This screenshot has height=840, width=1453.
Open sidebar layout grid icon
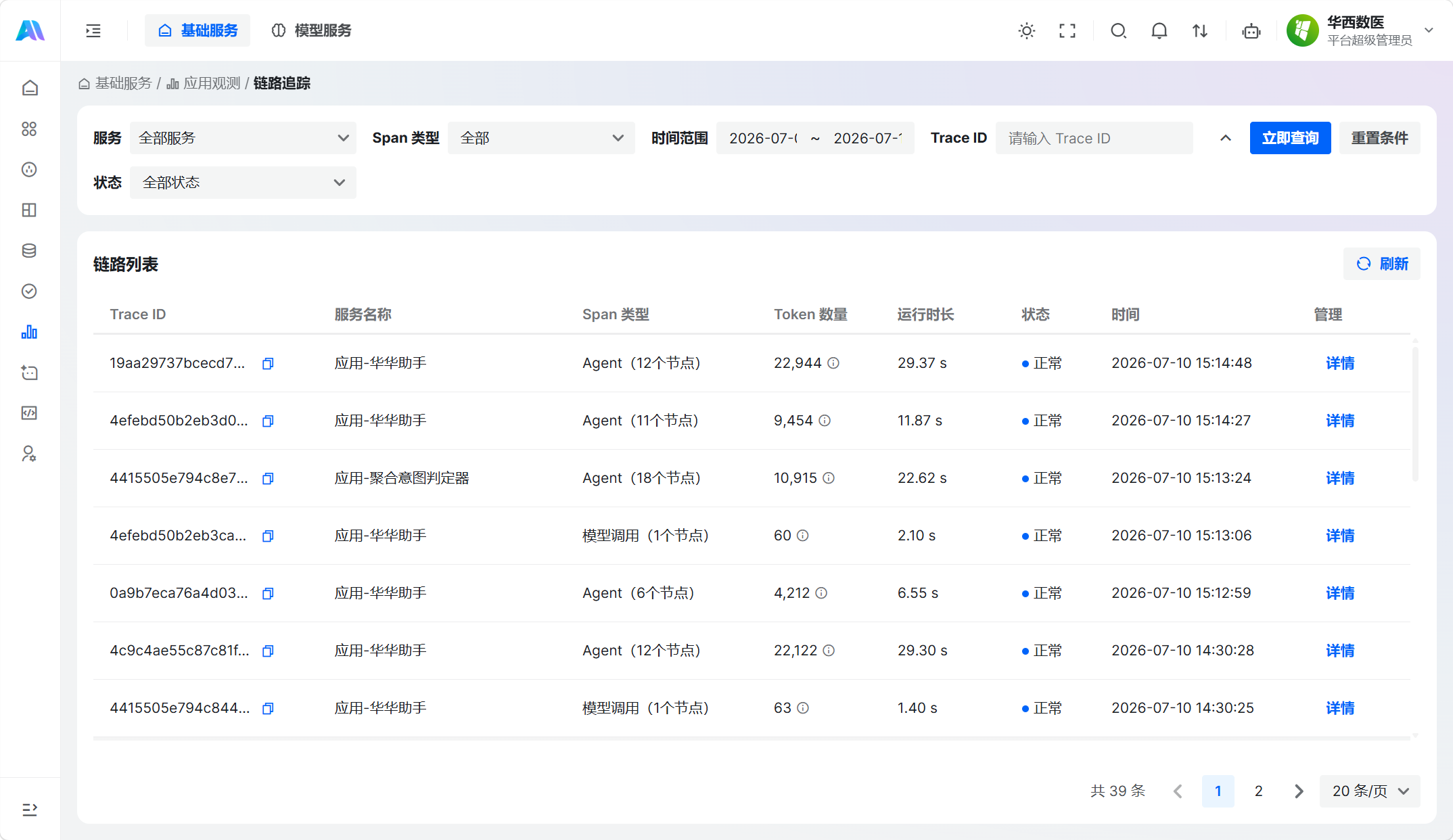click(29, 210)
